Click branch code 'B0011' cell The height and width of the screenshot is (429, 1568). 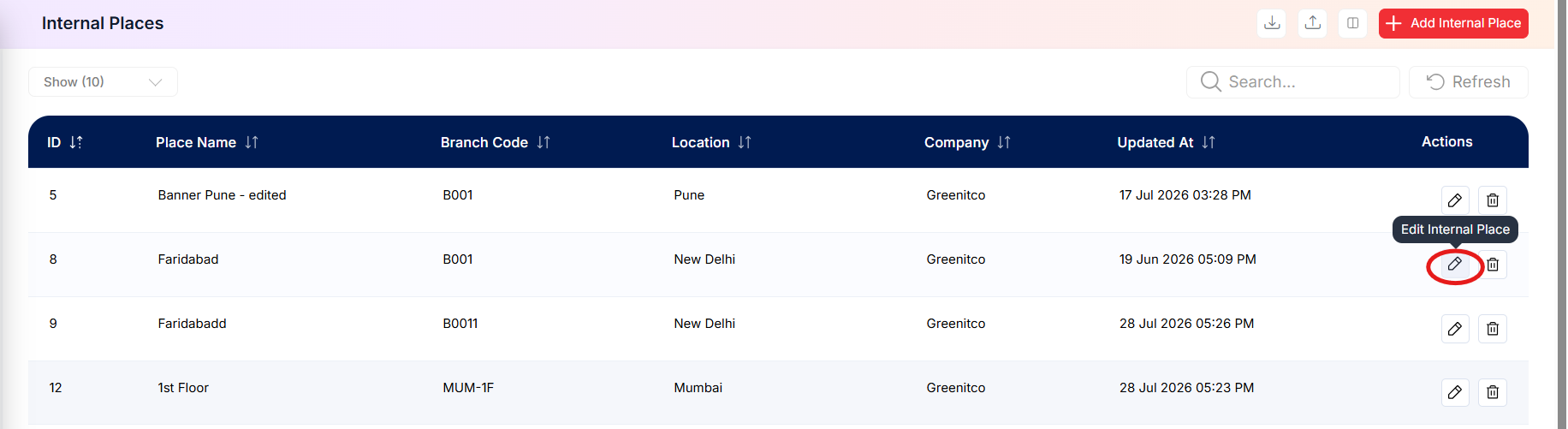pyautogui.click(x=460, y=324)
